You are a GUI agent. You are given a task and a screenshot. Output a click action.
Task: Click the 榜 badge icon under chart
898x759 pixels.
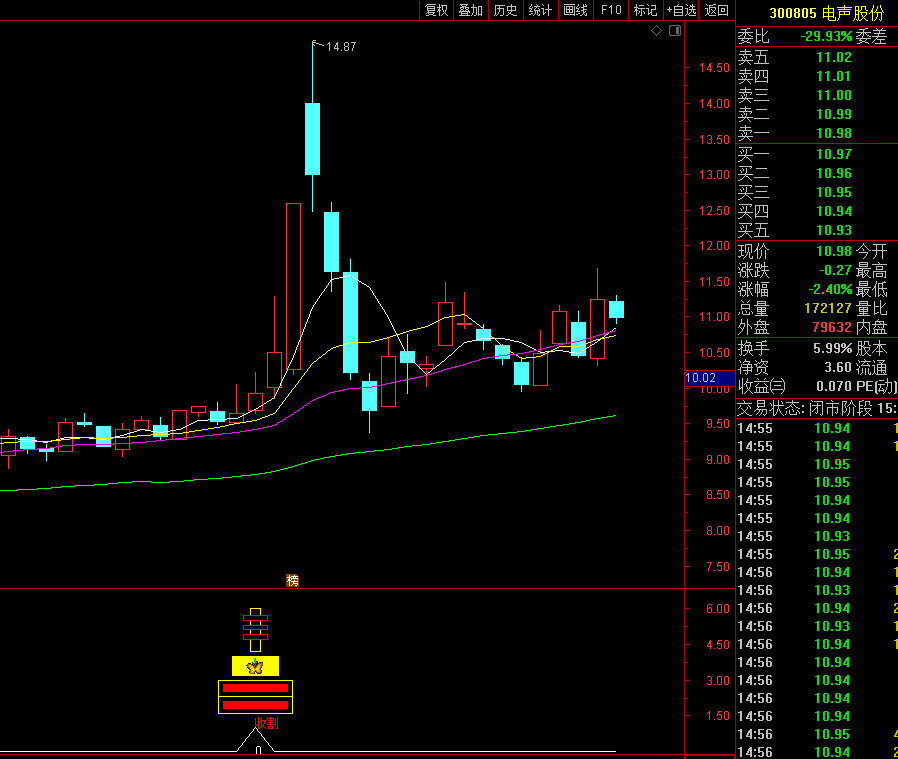293,581
